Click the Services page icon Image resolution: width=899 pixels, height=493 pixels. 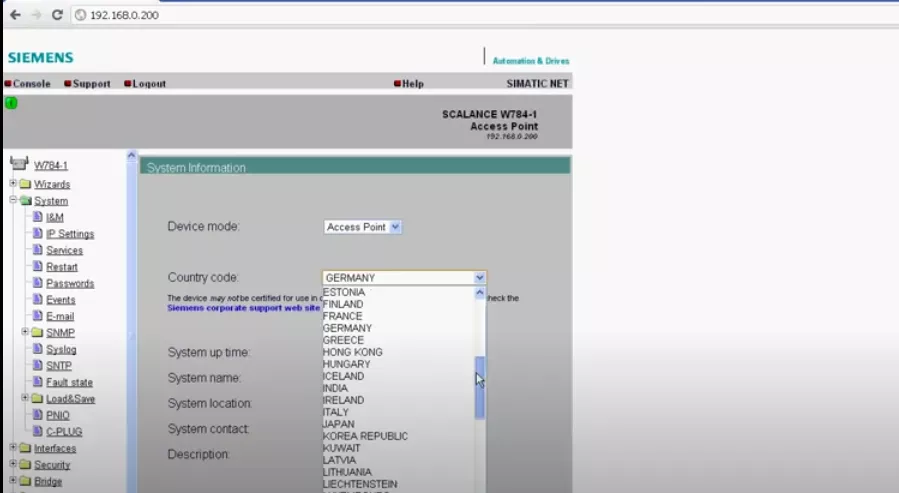(x=37, y=250)
